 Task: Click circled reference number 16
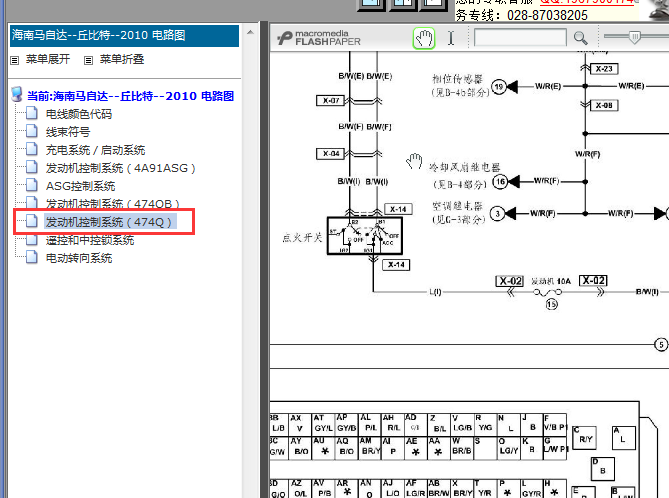pyautogui.click(x=500, y=182)
